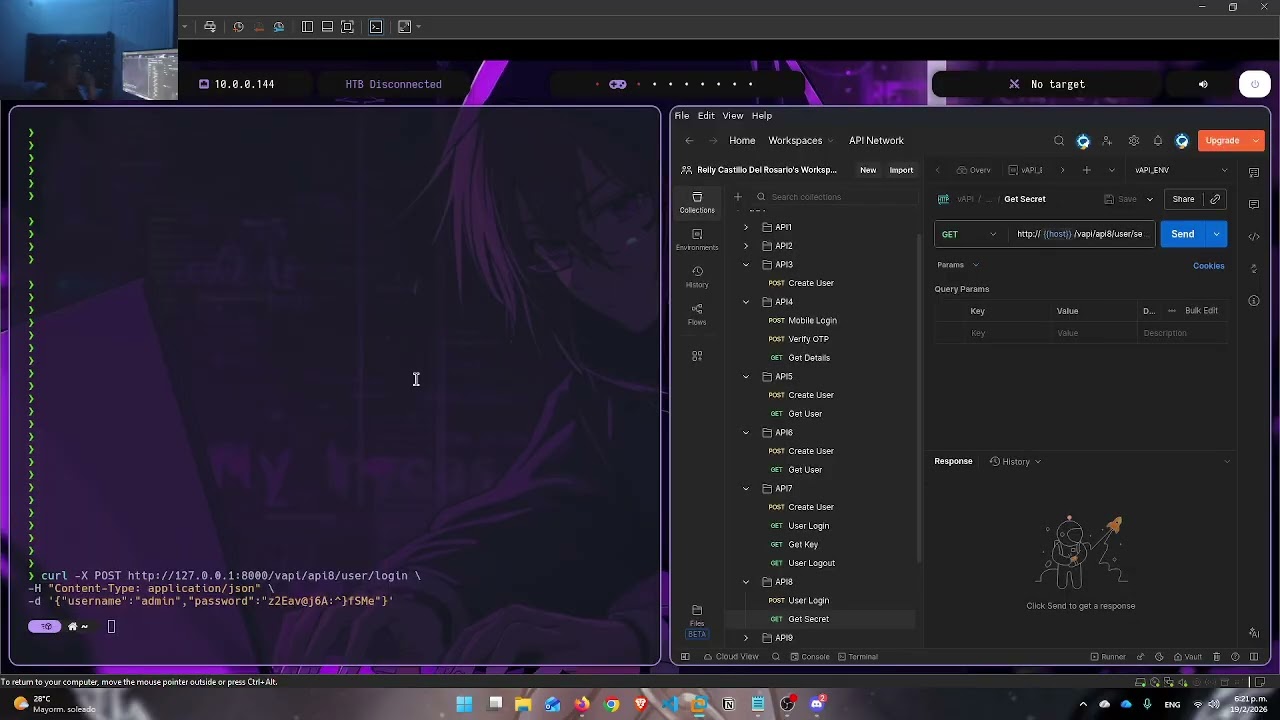The image size is (1280, 720).
Task: Open the Save options dropdown arrow
Action: tap(1150, 199)
